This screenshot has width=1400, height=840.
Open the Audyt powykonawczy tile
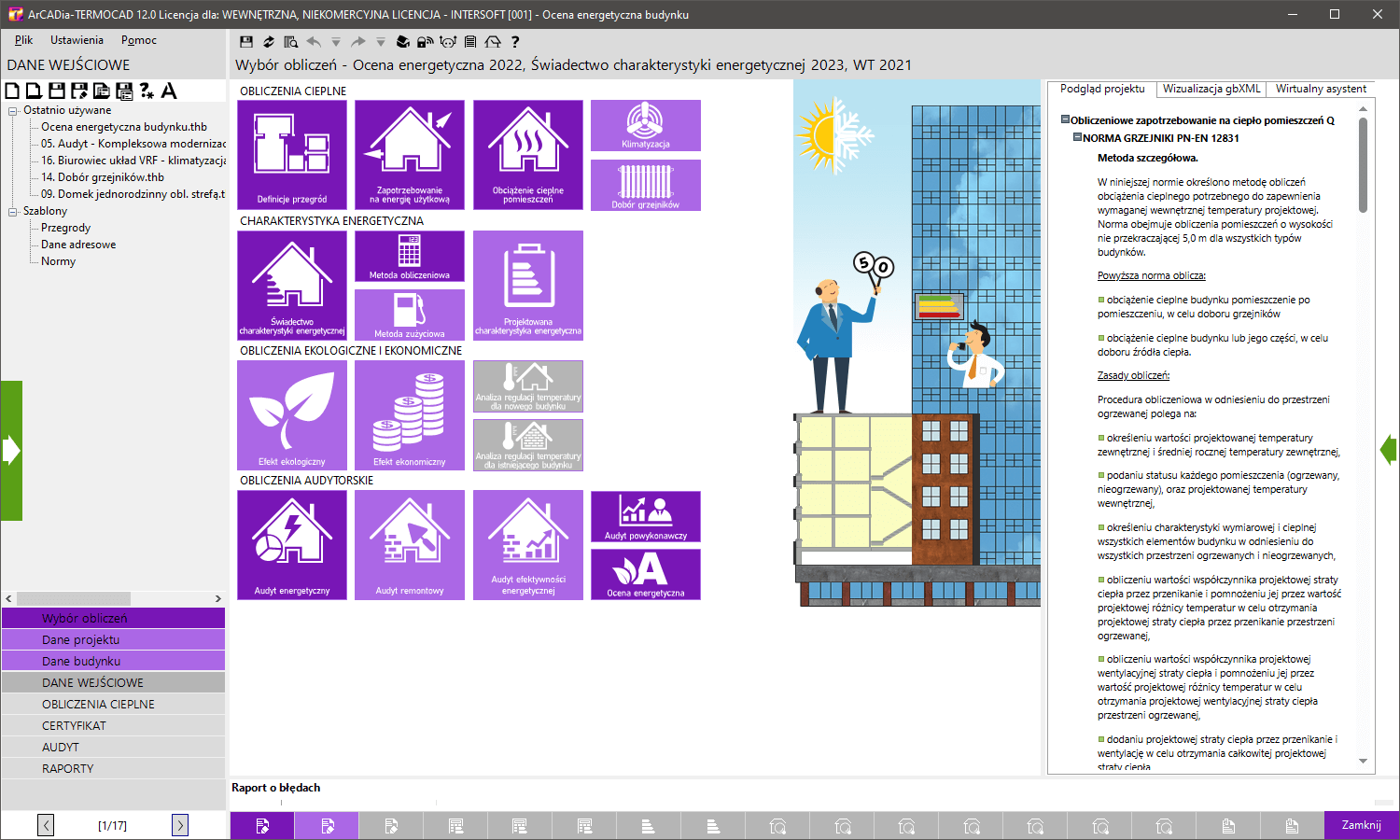646,516
